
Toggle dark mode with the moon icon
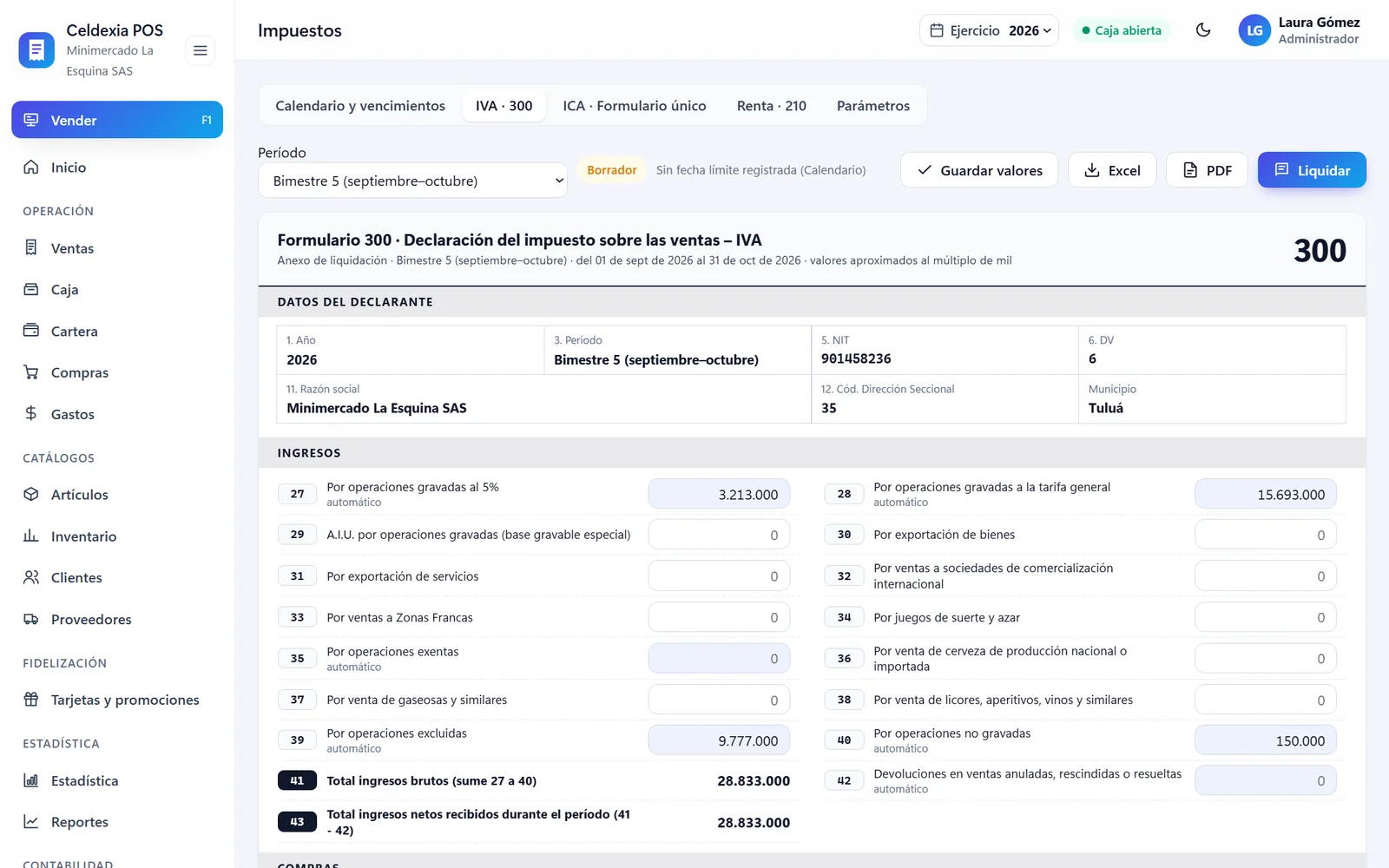tap(1203, 30)
